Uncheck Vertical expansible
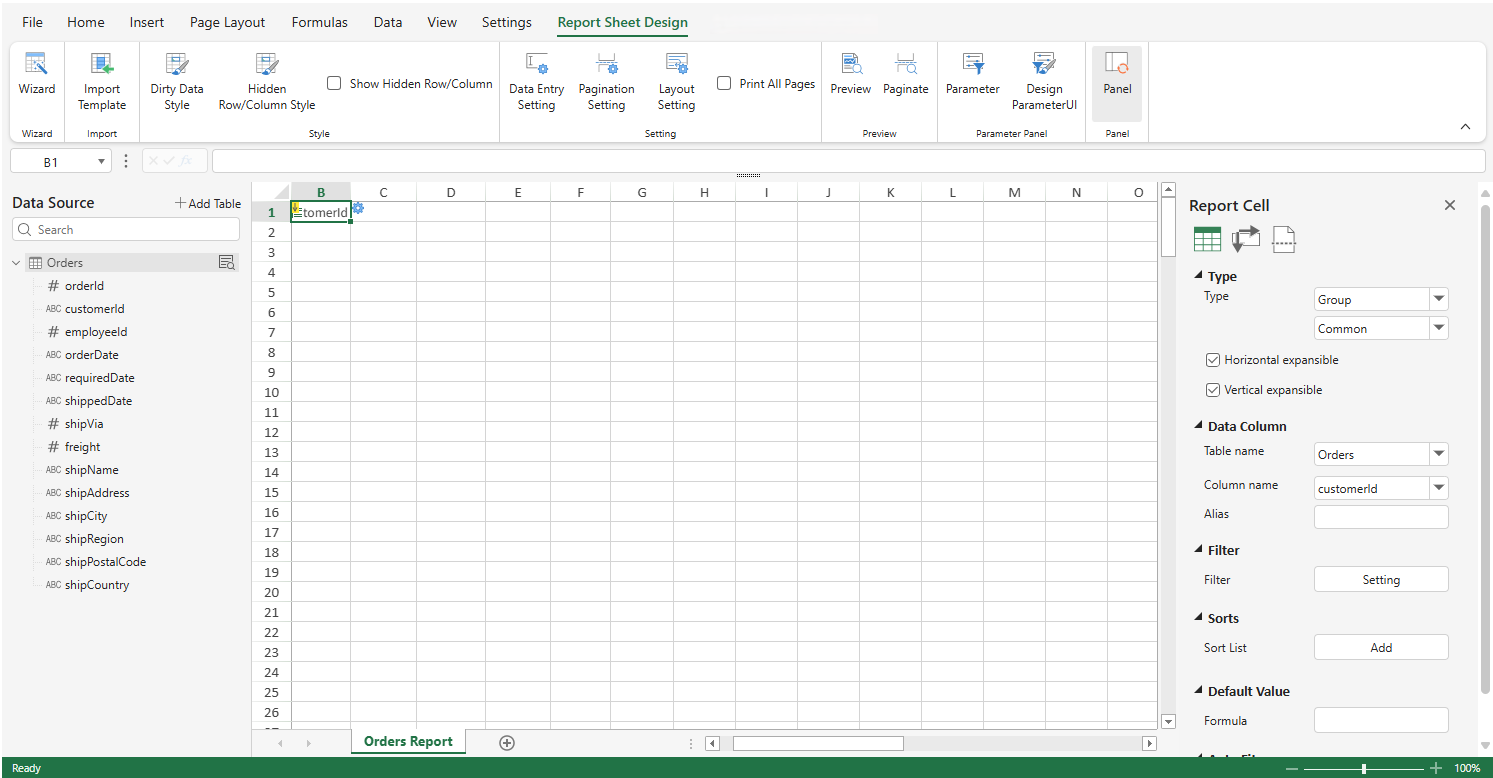This screenshot has width=1493, height=778. [1213, 390]
